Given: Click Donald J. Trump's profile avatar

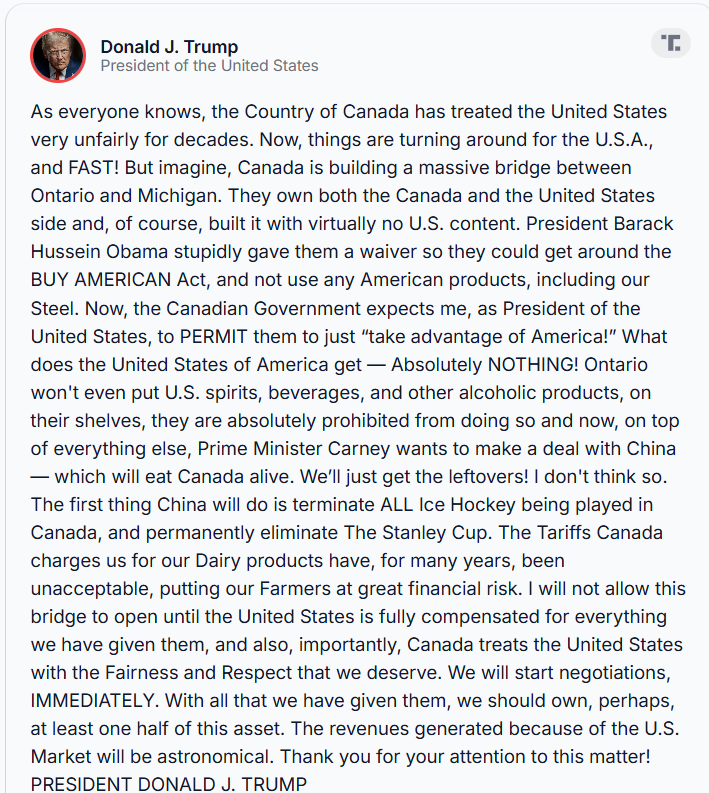Looking at the screenshot, I should 58,55.
